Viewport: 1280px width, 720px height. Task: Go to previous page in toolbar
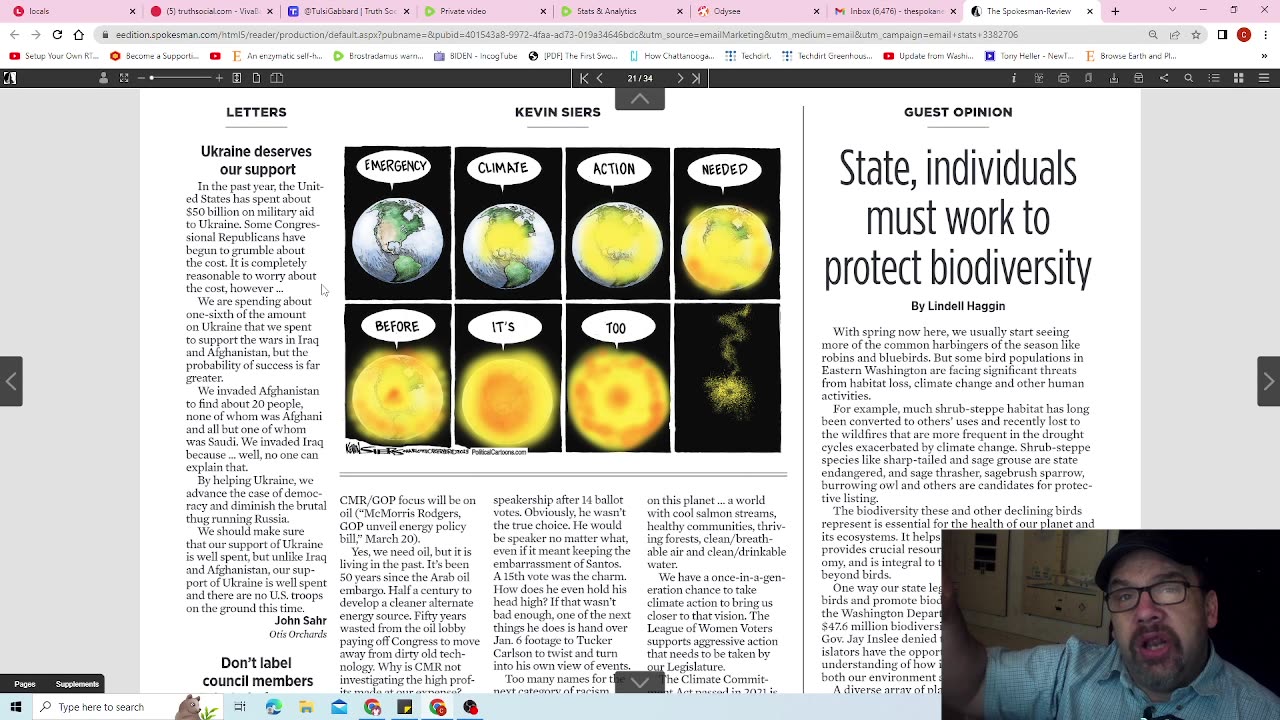[x=600, y=78]
